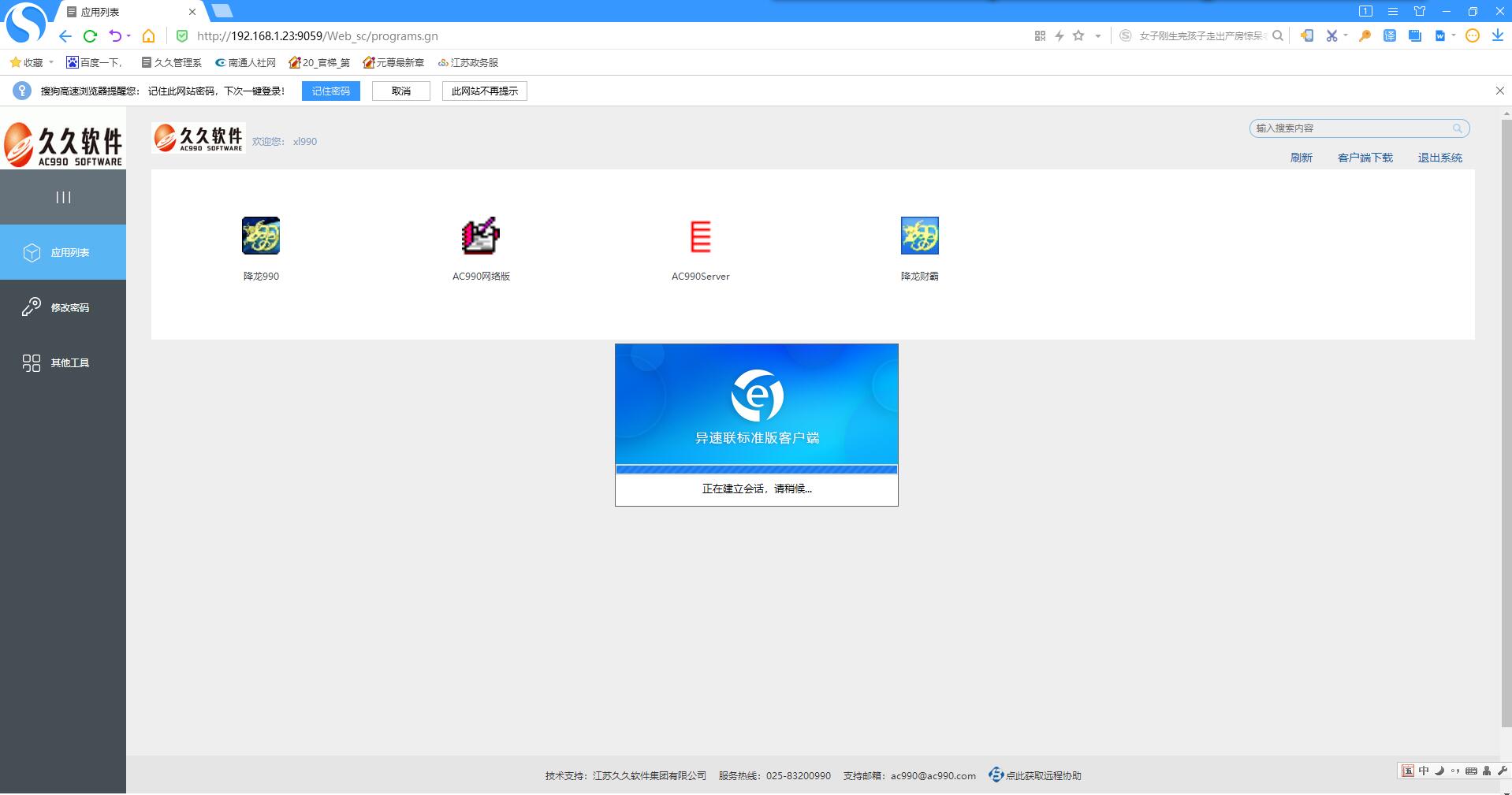Open the 百度一下 bookmark
Screen dimensions: 1512x795
(x=94, y=62)
